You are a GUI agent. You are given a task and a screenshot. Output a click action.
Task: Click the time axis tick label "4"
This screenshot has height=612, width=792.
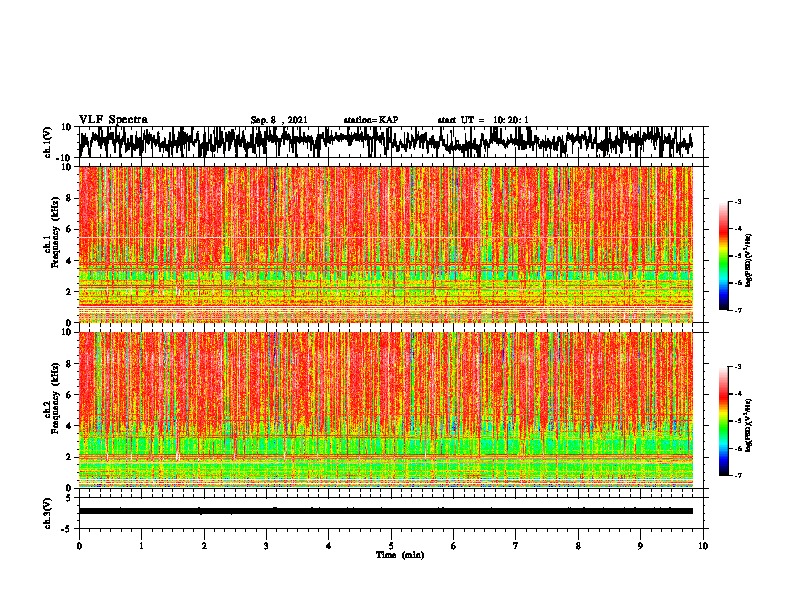click(x=328, y=546)
